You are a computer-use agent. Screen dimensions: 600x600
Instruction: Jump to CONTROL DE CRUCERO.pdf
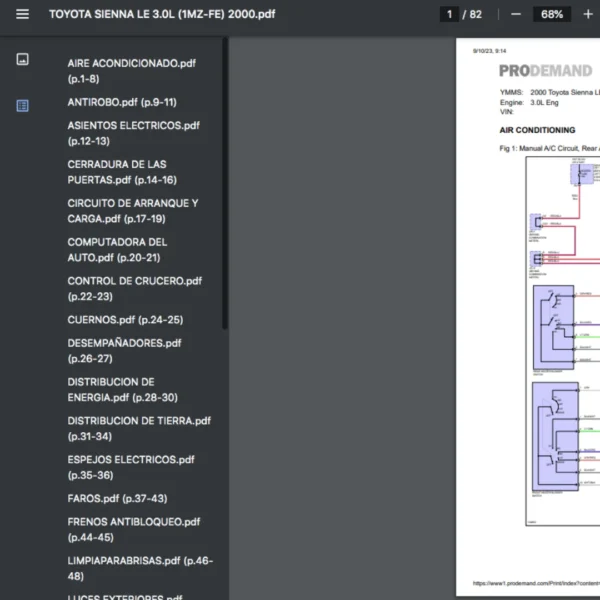134,289
